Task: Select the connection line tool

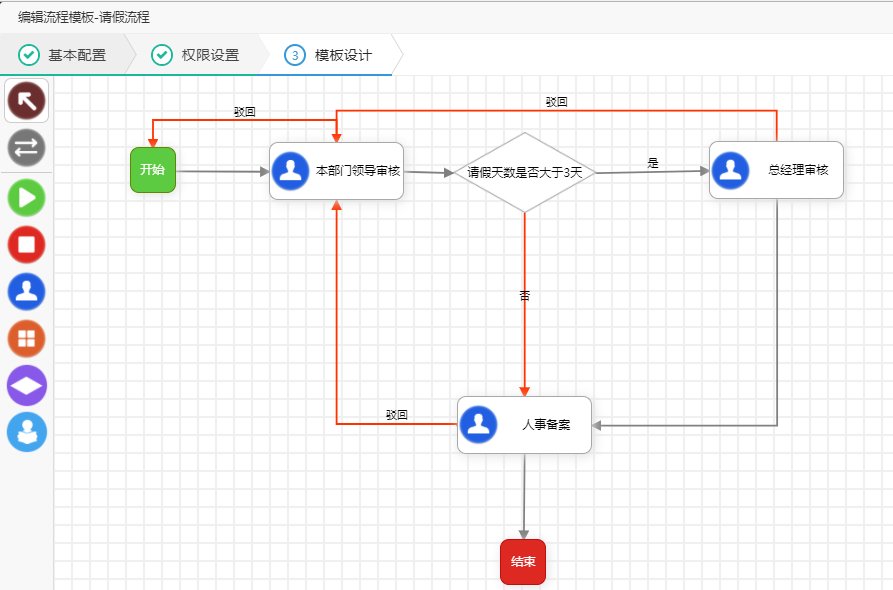Action: click(x=26, y=147)
